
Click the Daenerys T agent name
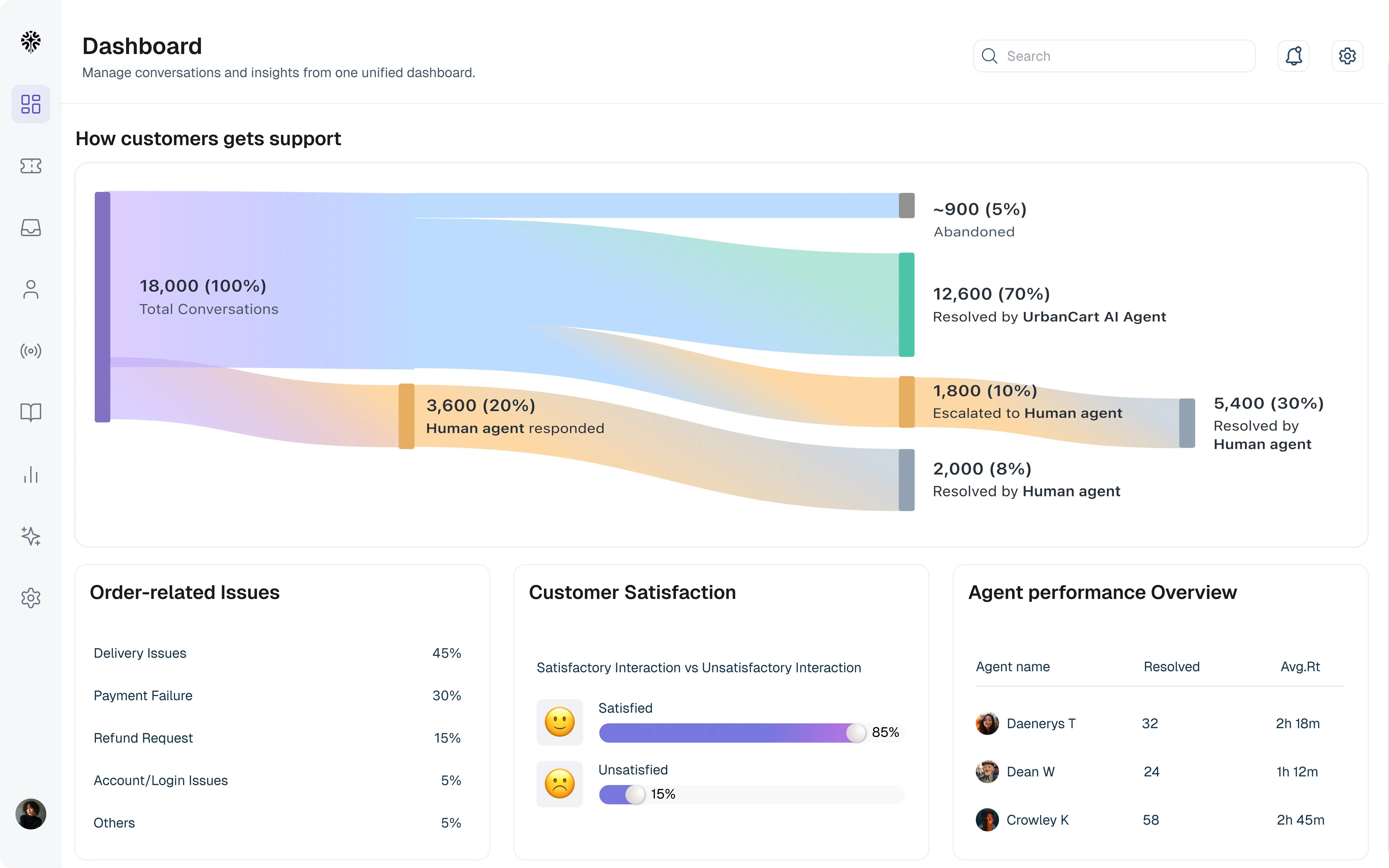coord(1041,723)
